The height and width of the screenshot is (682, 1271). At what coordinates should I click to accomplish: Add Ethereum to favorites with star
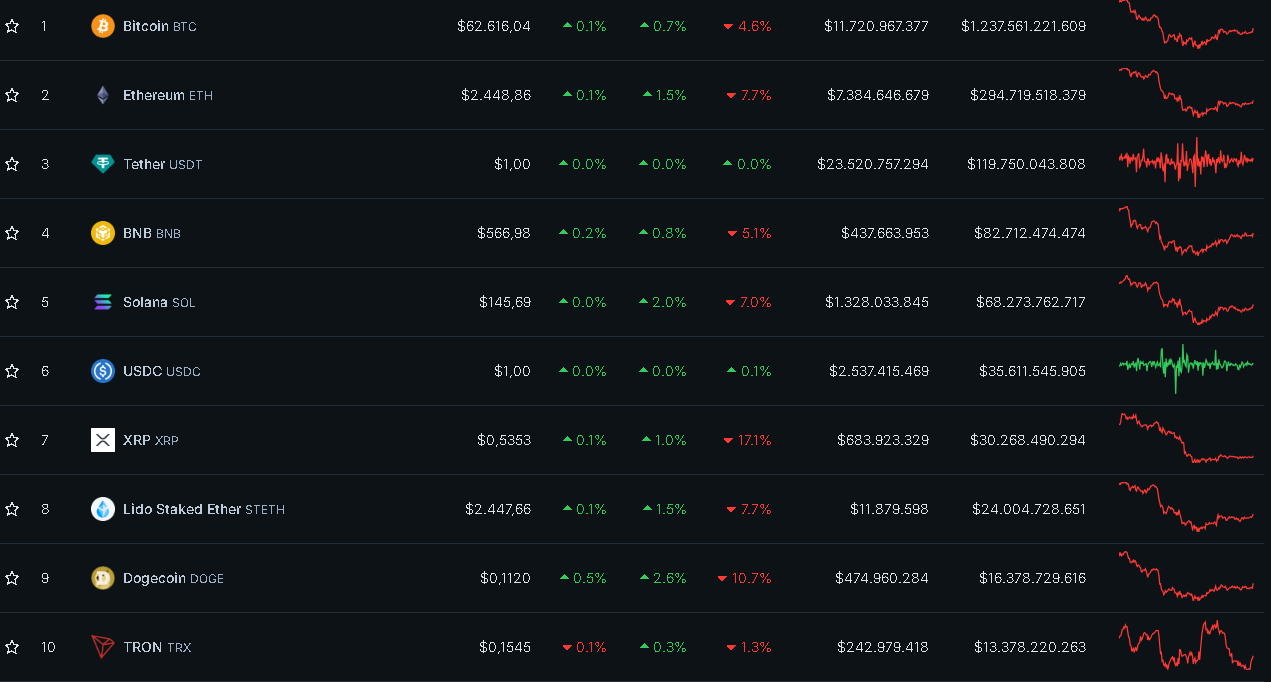(12, 95)
